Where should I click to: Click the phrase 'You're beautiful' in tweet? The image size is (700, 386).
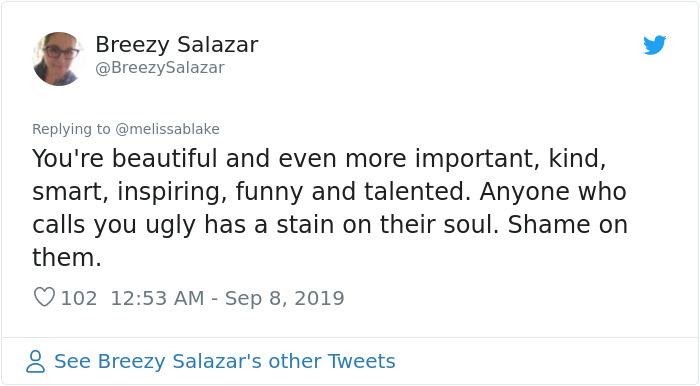[x=125, y=158]
